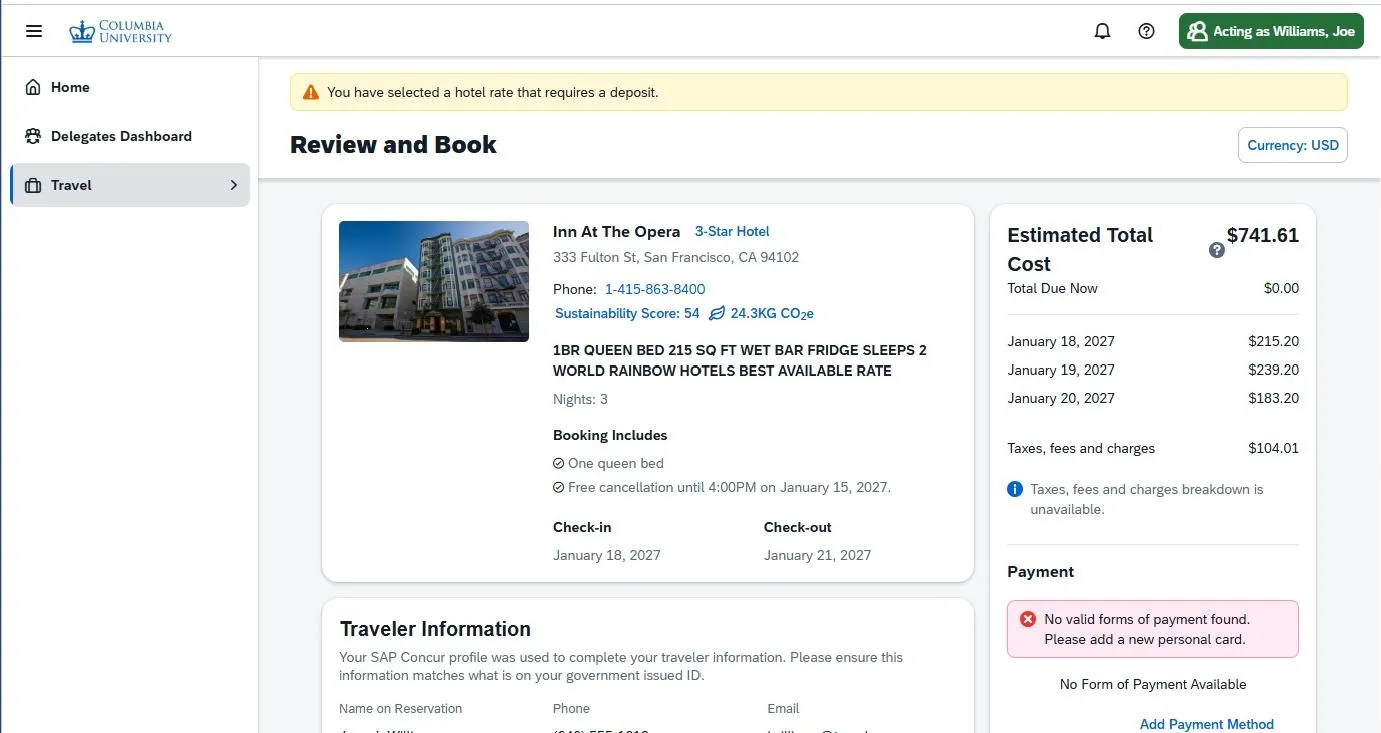Click Acting as Williams, Joe button
The width and height of the screenshot is (1381, 733).
coord(1271,31)
